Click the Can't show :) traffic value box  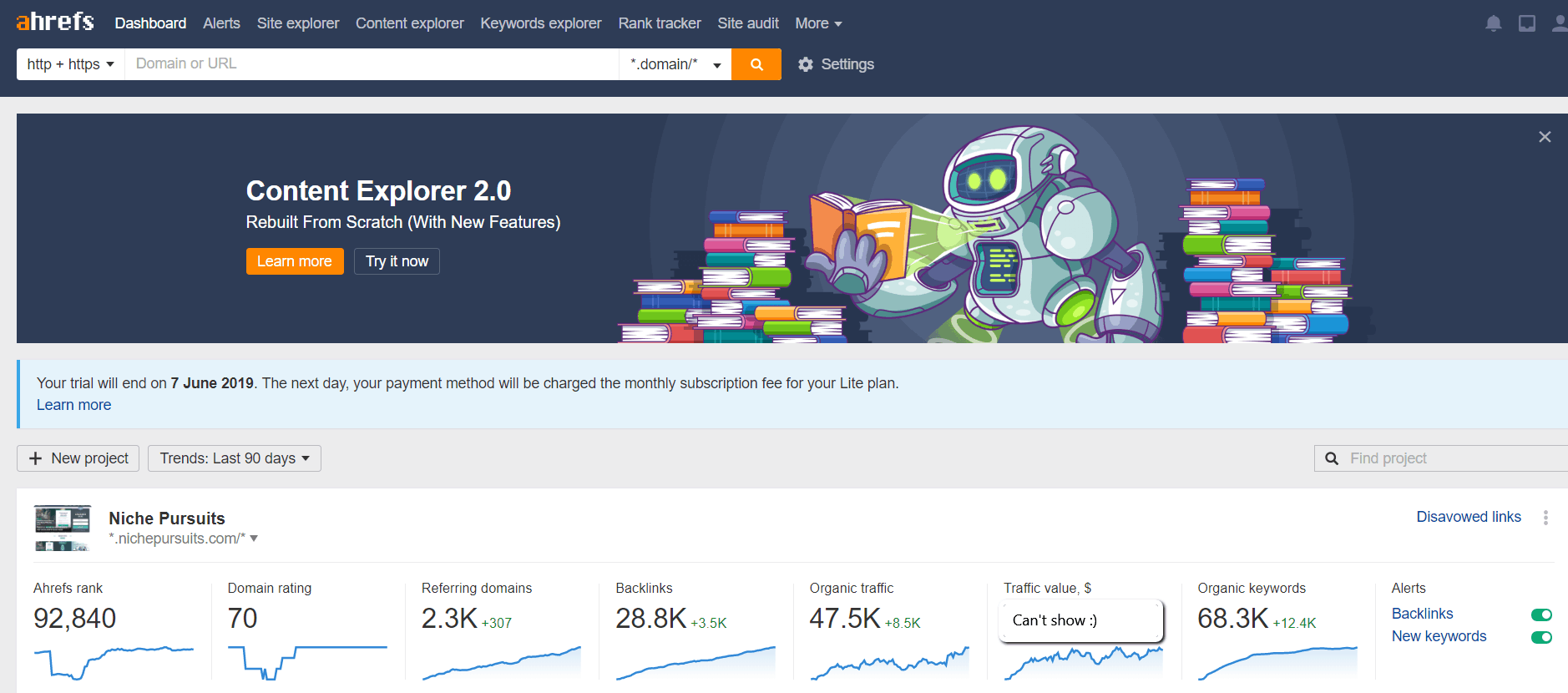[x=1081, y=620]
